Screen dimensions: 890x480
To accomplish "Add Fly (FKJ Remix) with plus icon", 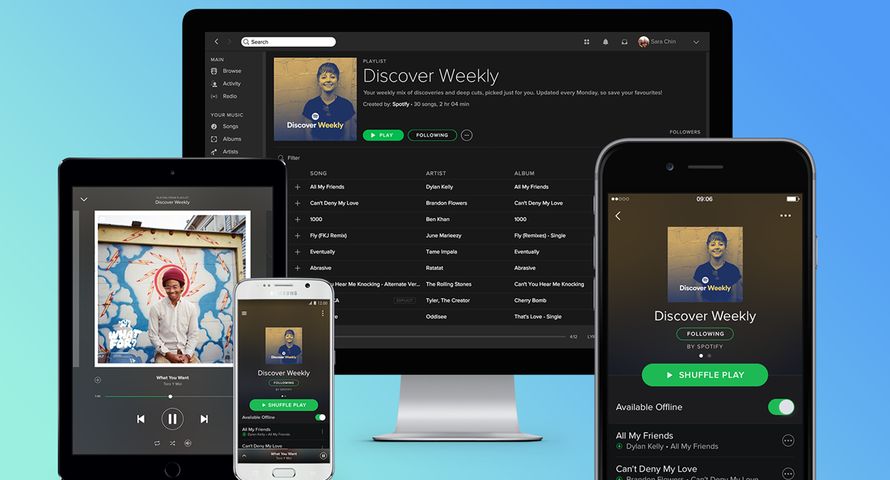I will coord(297,235).
